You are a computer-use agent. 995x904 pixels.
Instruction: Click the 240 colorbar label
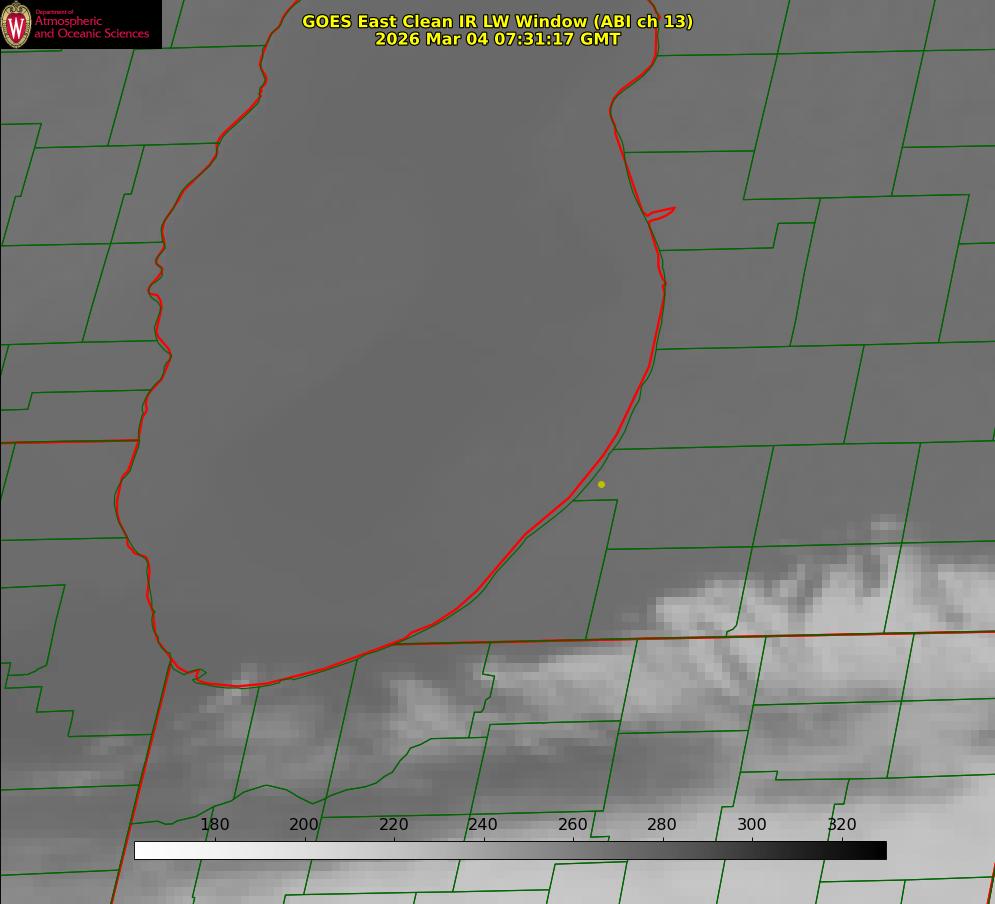[x=483, y=824]
